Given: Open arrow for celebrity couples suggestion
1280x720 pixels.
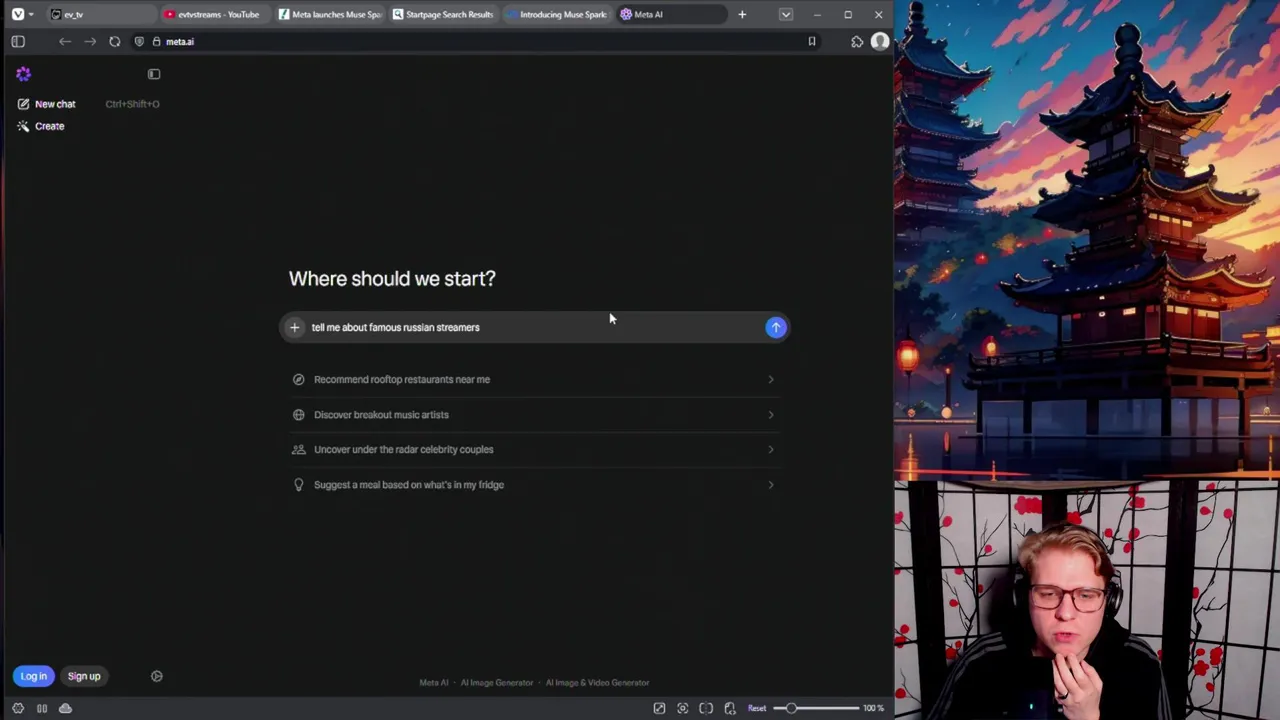Looking at the screenshot, I should (x=770, y=449).
